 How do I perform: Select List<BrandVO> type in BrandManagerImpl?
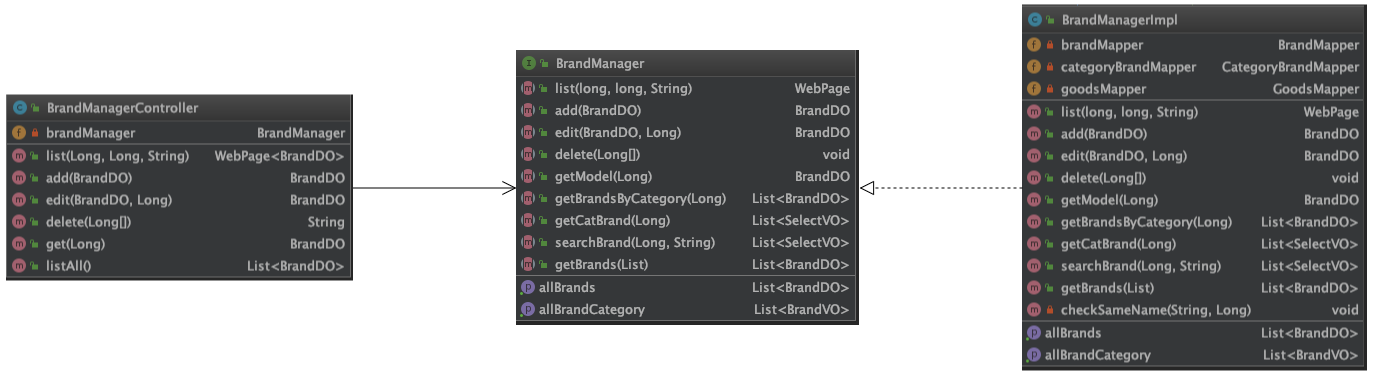1311,355
